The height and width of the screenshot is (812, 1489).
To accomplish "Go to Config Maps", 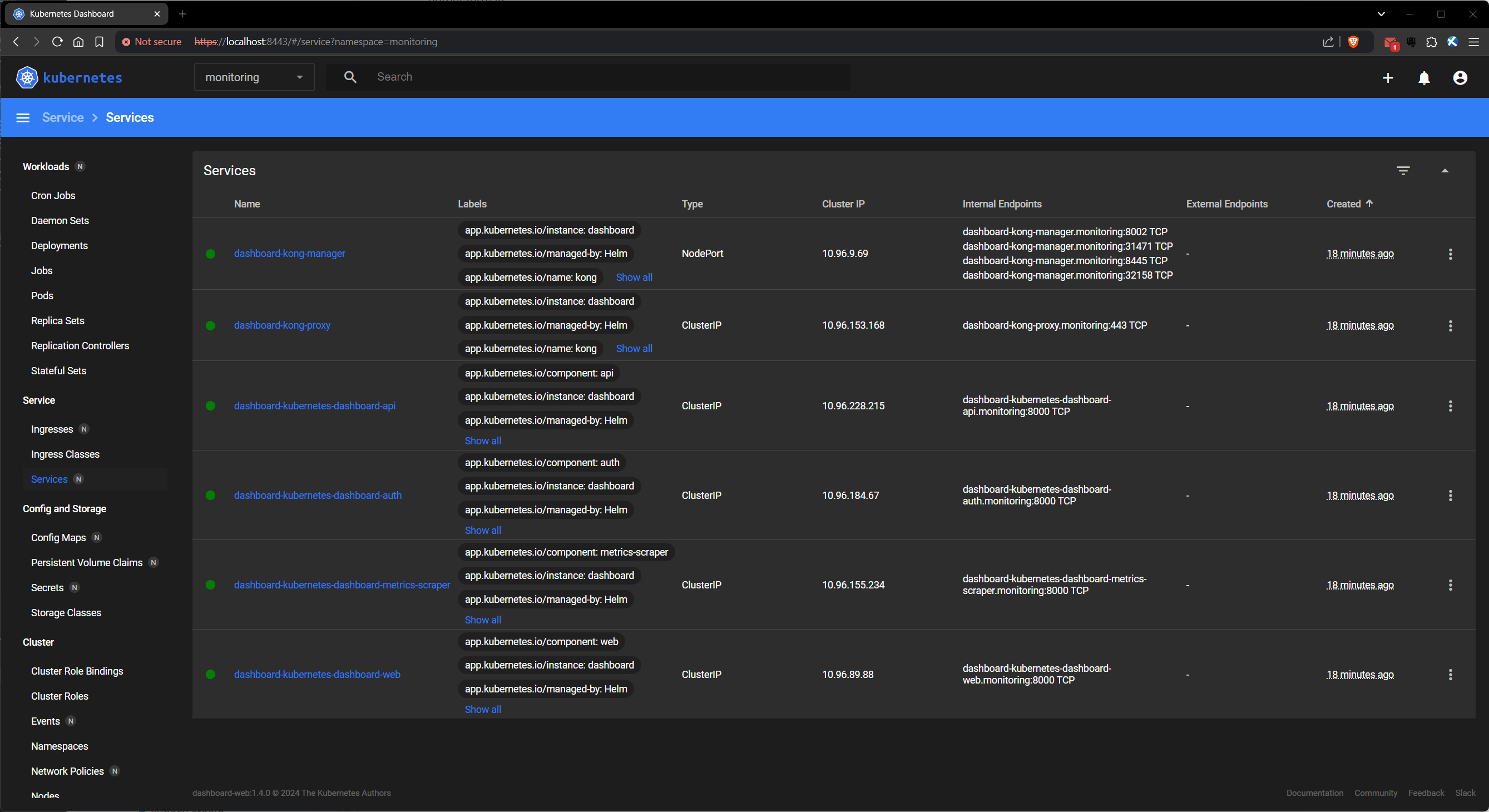I will pos(58,537).
